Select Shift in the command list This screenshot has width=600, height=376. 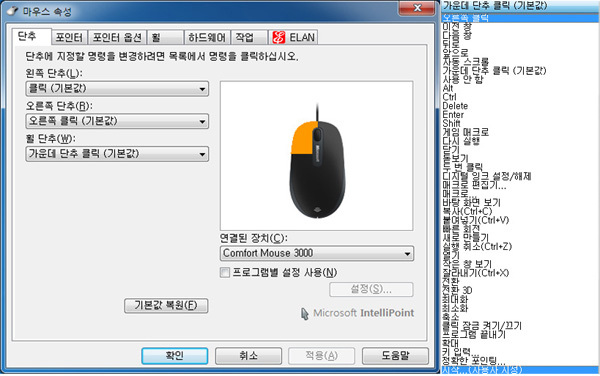[x=451, y=123]
